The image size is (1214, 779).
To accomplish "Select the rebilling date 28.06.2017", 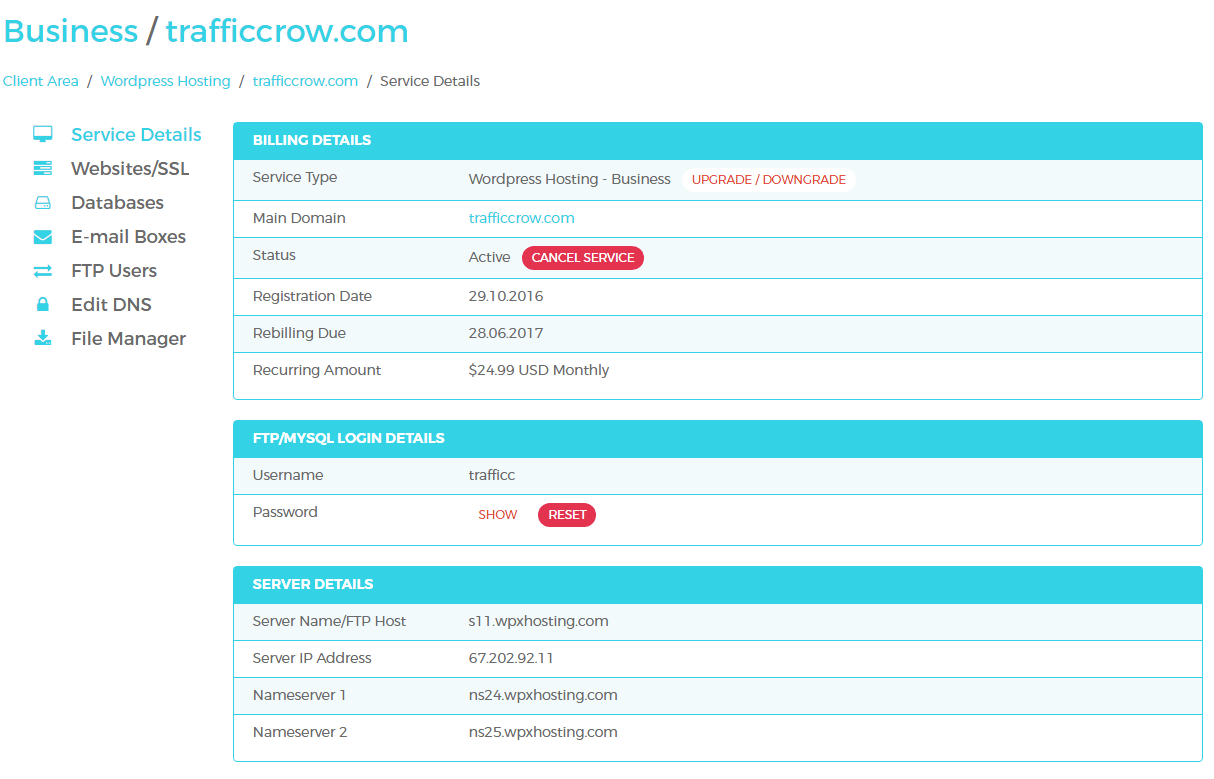I will (506, 334).
